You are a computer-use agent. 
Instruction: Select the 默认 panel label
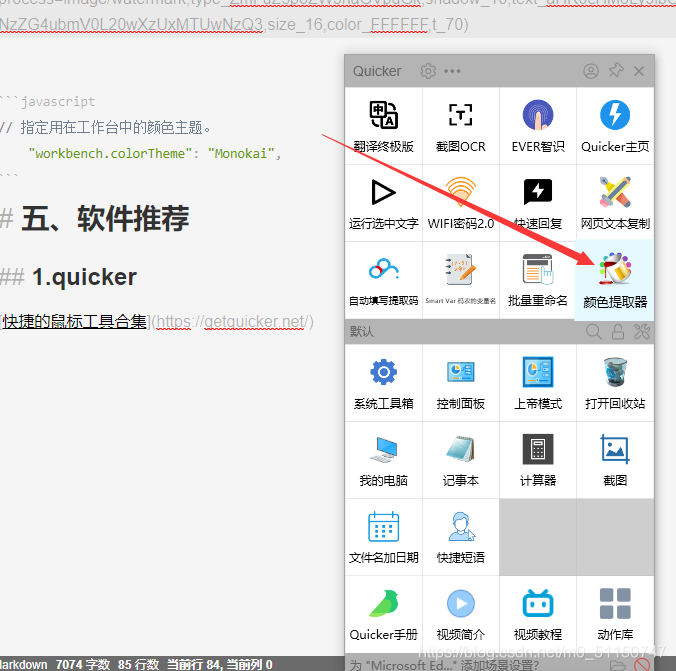click(x=361, y=332)
